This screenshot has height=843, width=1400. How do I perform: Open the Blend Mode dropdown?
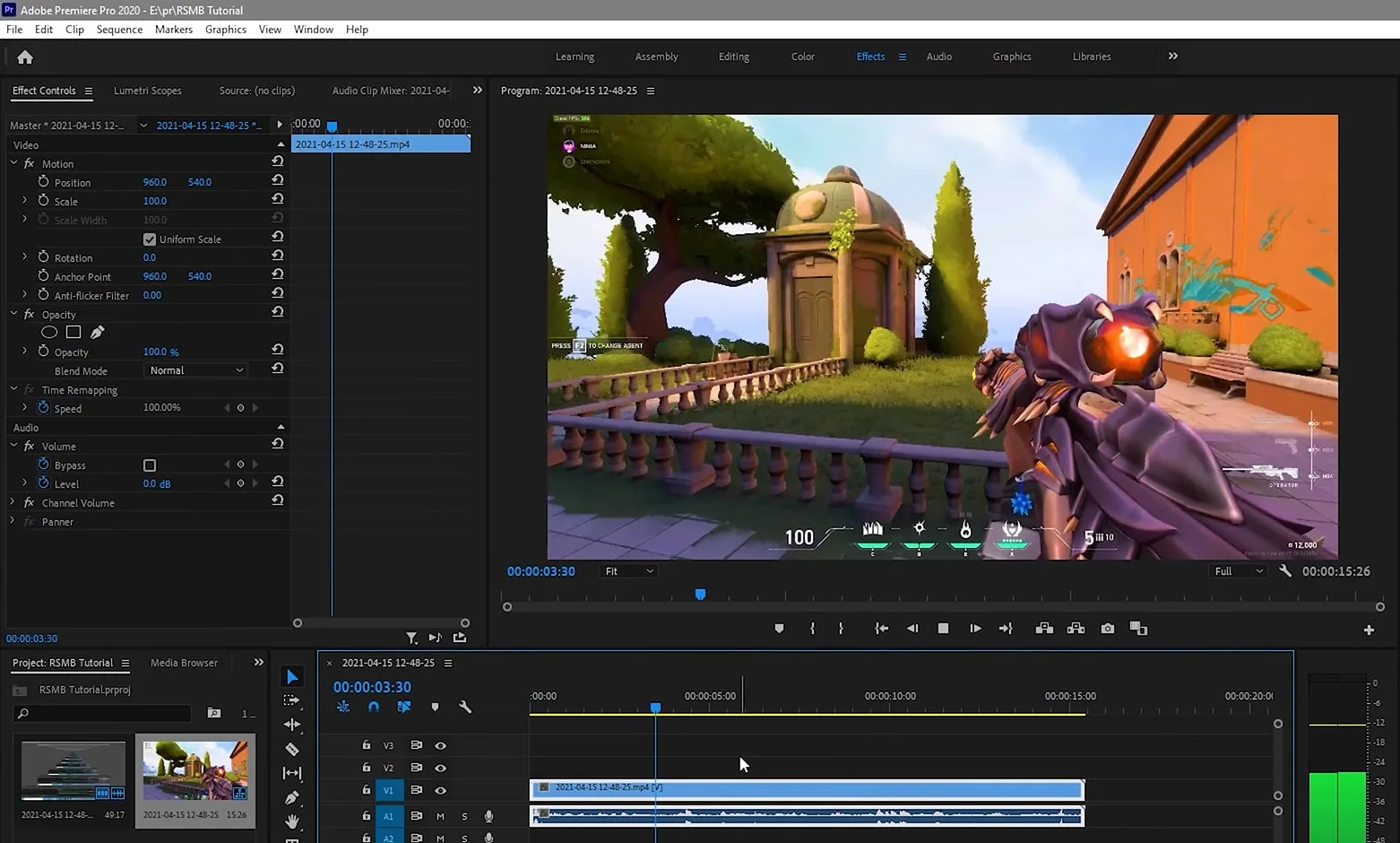(195, 370)
